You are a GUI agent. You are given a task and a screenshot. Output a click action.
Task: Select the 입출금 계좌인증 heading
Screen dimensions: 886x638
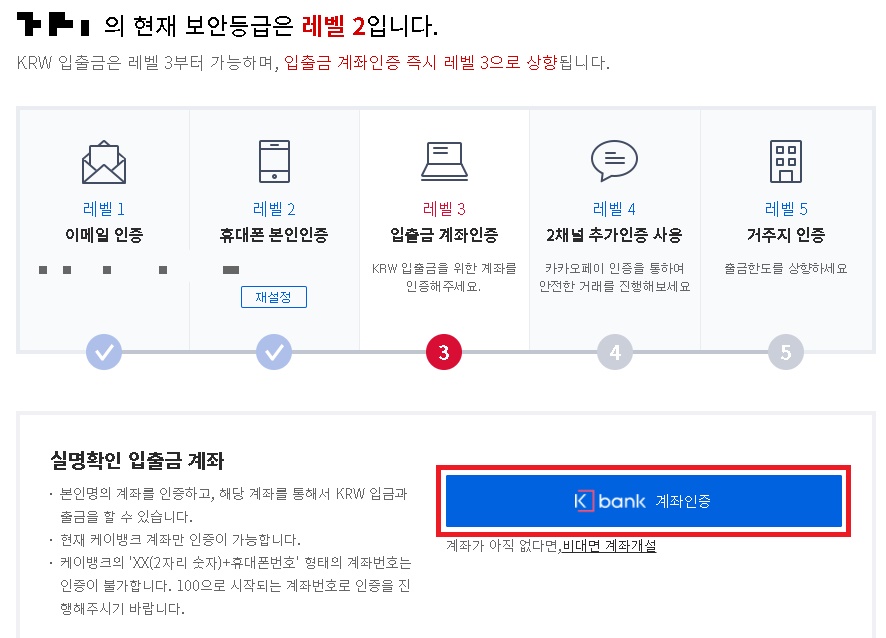(444, 235)
